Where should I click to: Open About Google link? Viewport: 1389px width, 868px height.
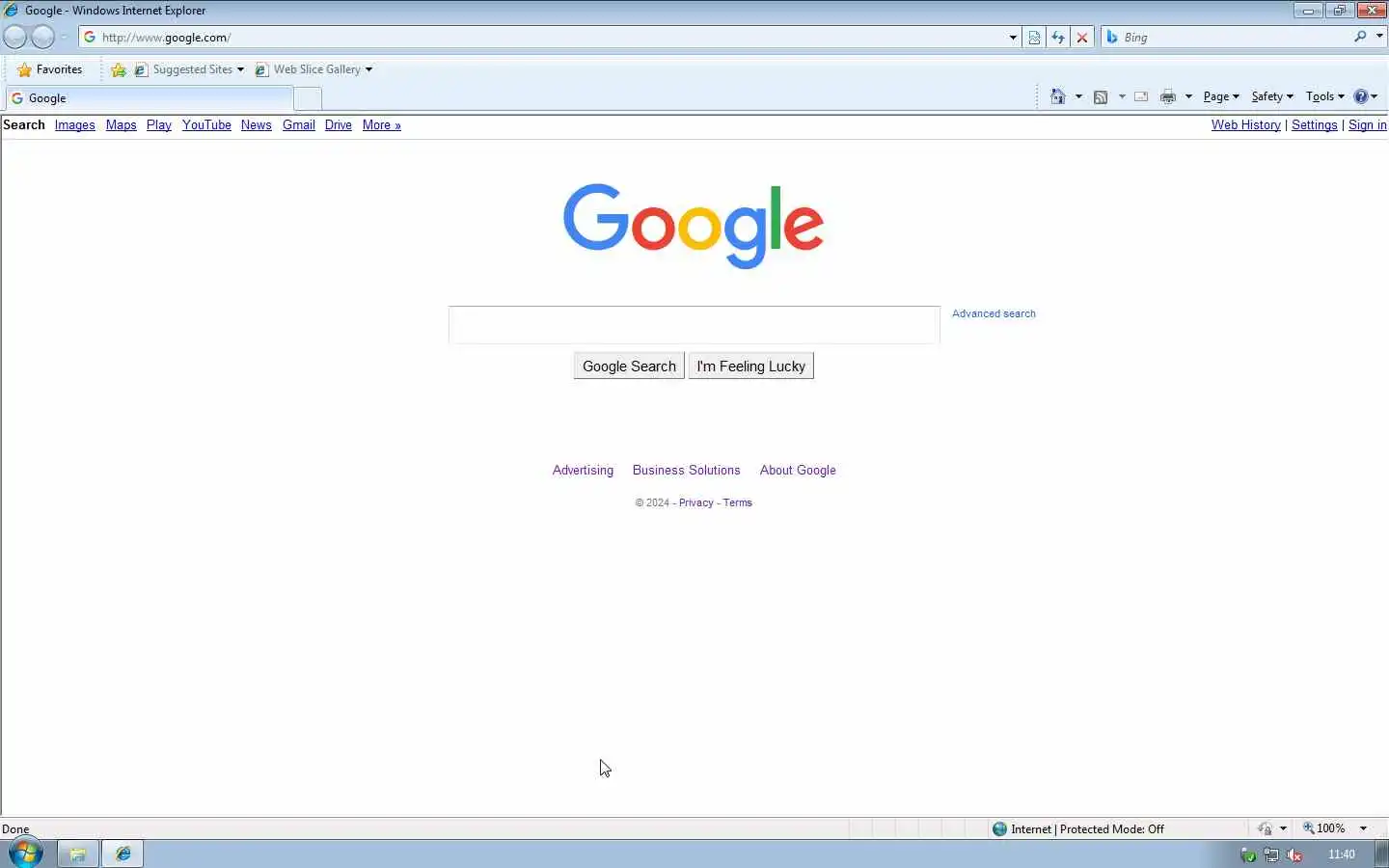pos(798,471)
